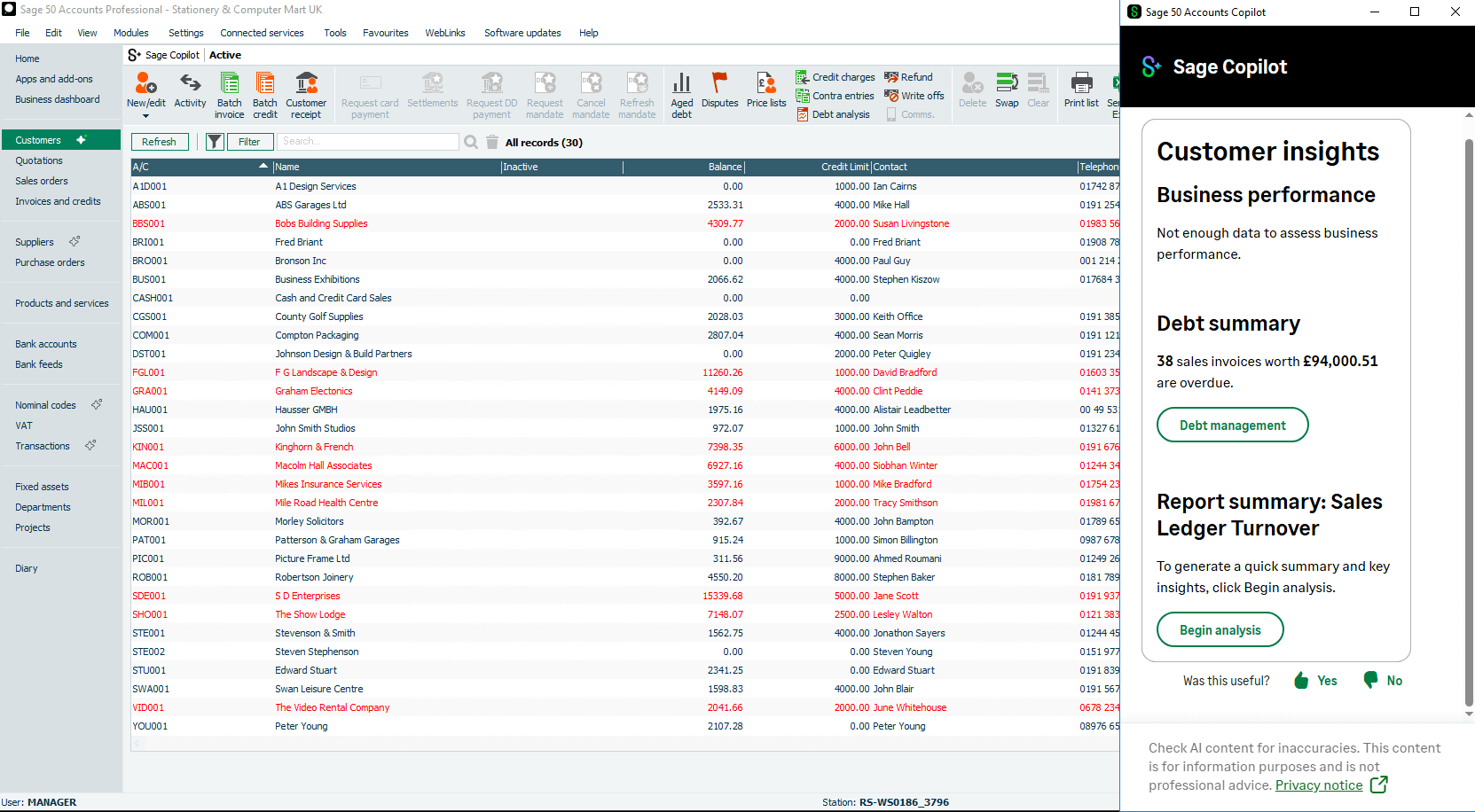Click the Copilot panel scroll-down arrow

pyautogui.click(x=1469, y=714)
